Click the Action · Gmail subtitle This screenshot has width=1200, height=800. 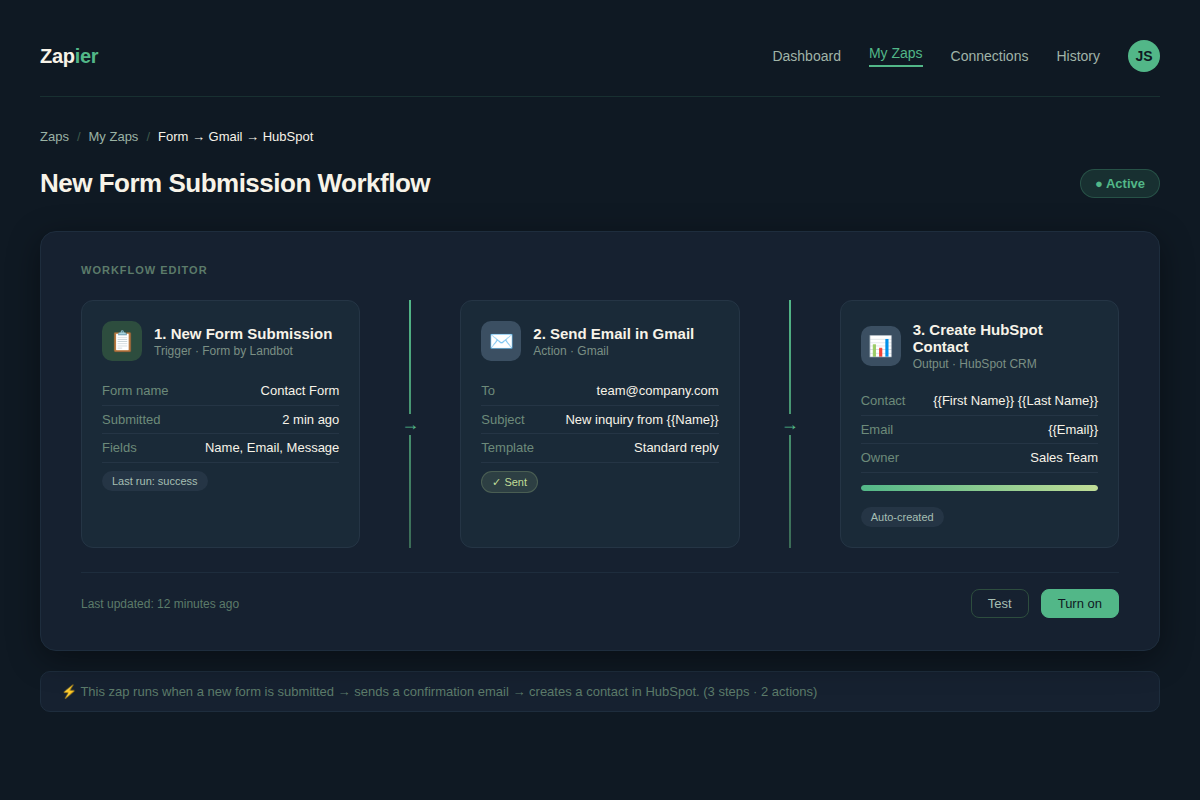(571, 352)
